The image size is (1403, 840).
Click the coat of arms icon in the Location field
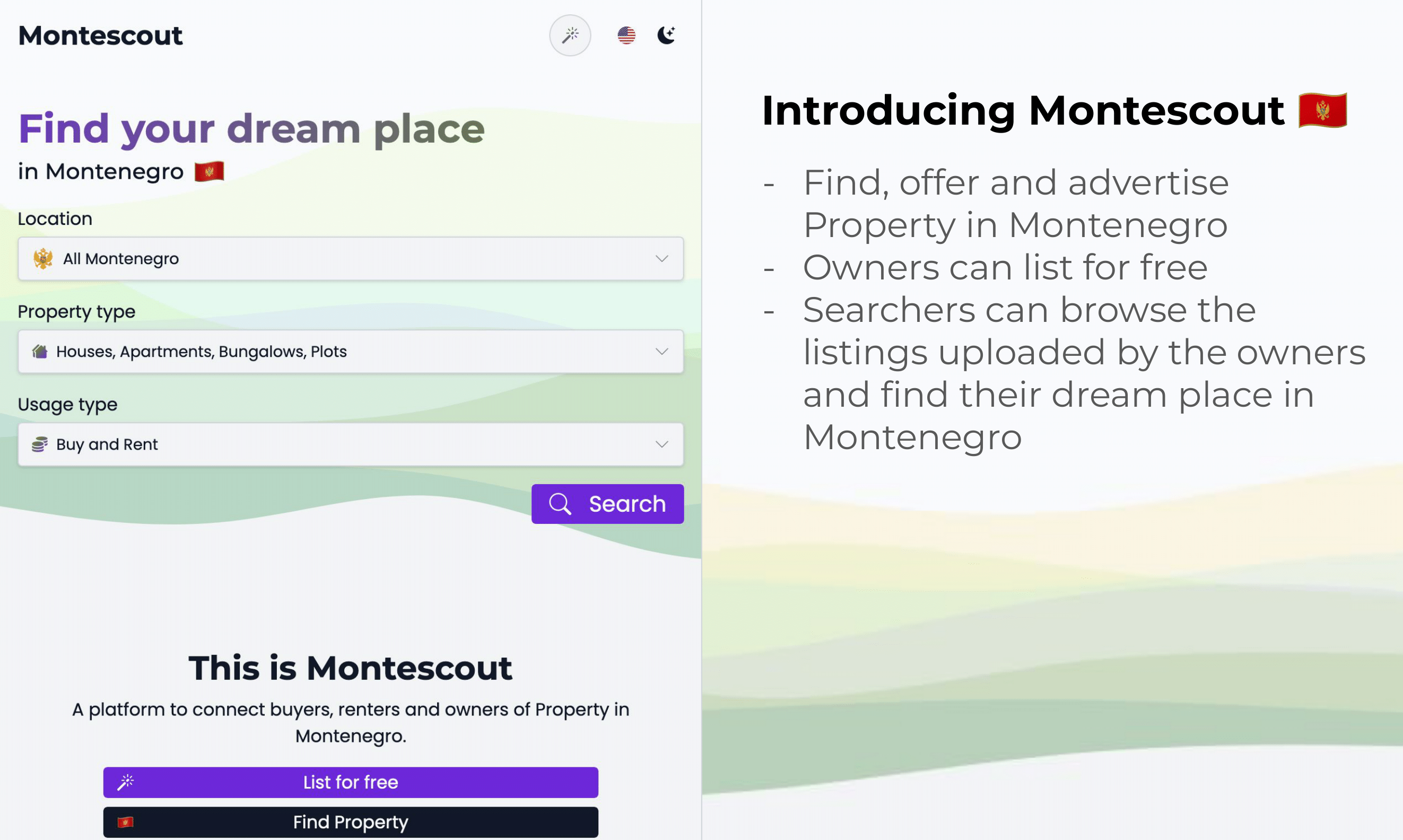42,259
